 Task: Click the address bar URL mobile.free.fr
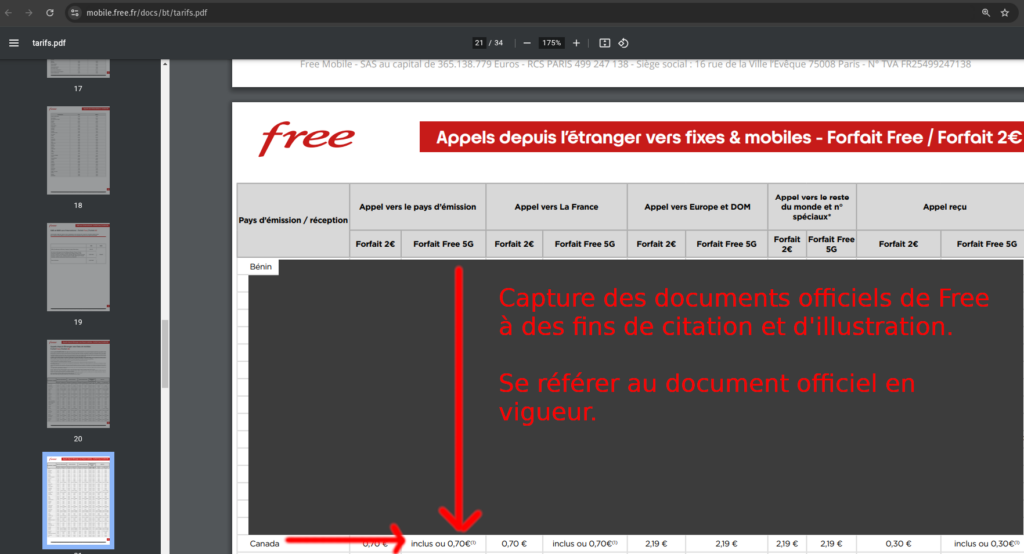click(147, 12)
